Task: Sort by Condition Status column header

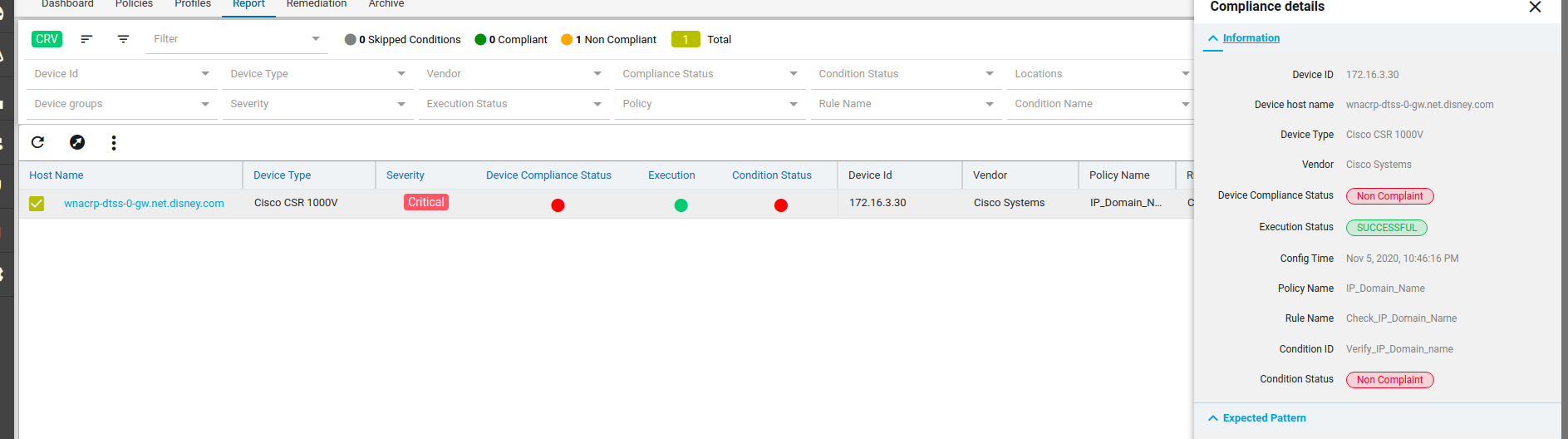Action: [x=772, y=175]
